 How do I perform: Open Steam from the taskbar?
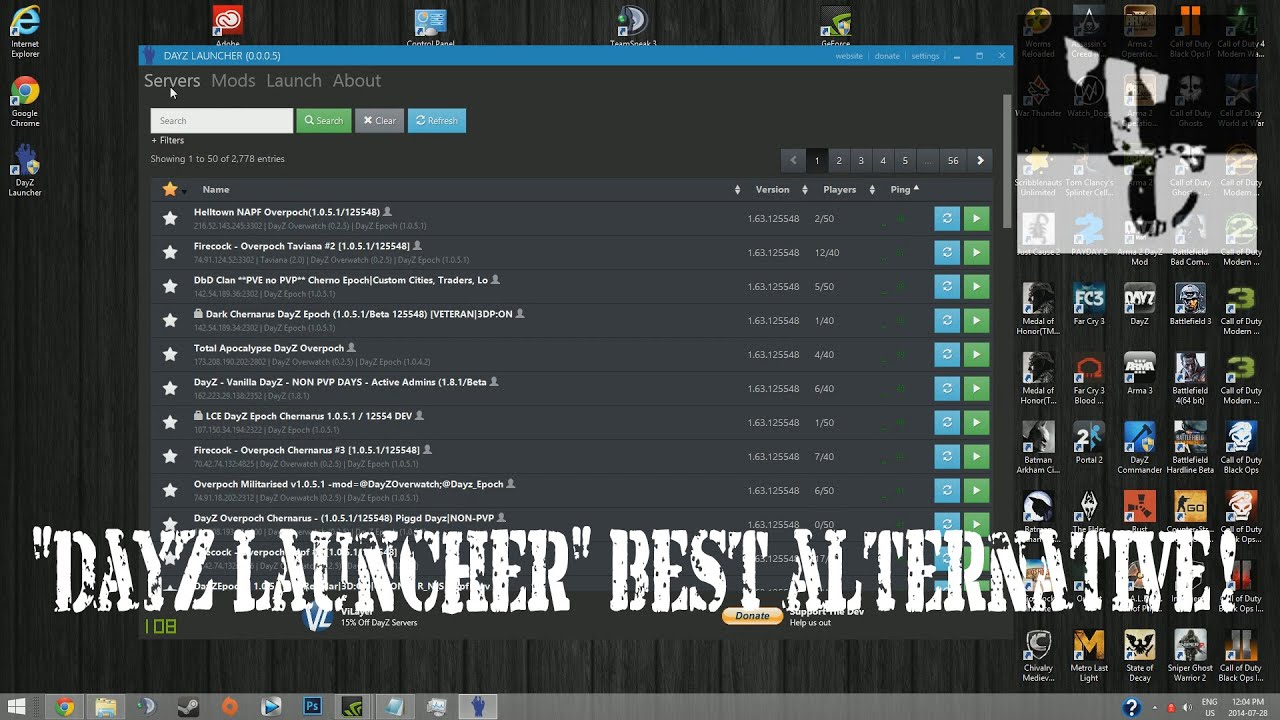pyautogui.click(x=188, y=707)
